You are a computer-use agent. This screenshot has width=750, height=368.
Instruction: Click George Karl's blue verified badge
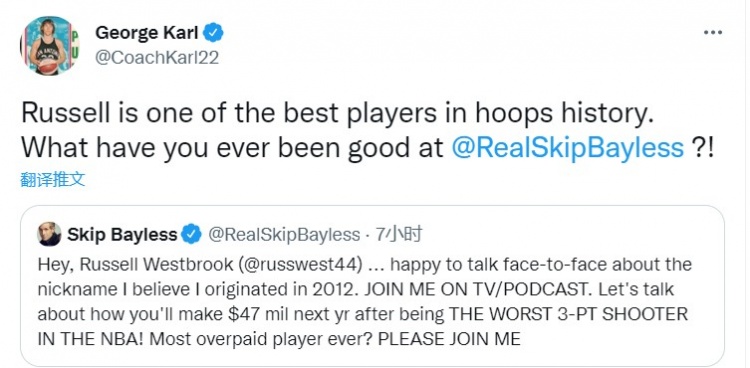click(213, 33)
